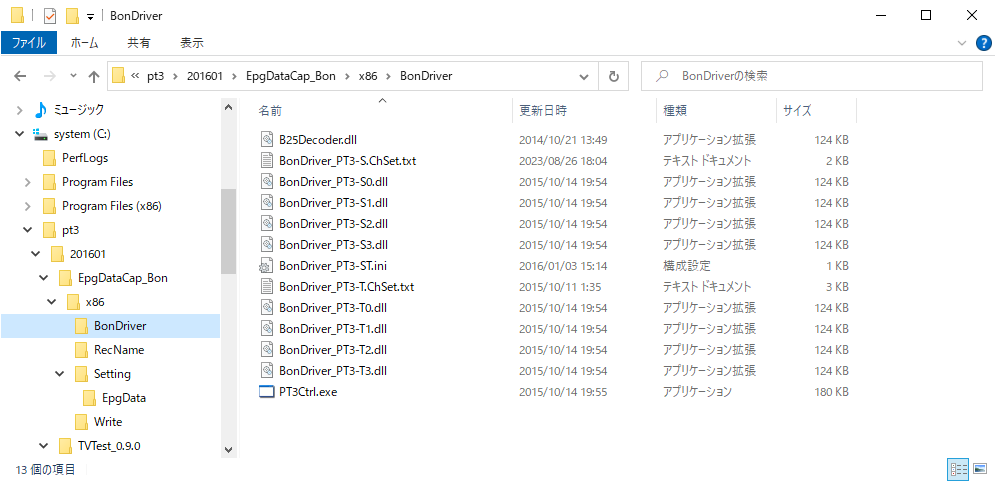Go up one folder level with up arrow
The height and width of the screenshot is (482, 996).
tap(94, 77)
